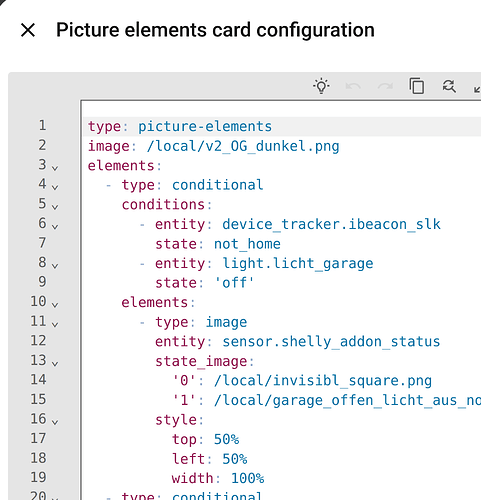The height and width of the screenshot is (500, 481).
Task: Click 'sensor.shelly_addon_status' entity value
Action: point(331,342)
